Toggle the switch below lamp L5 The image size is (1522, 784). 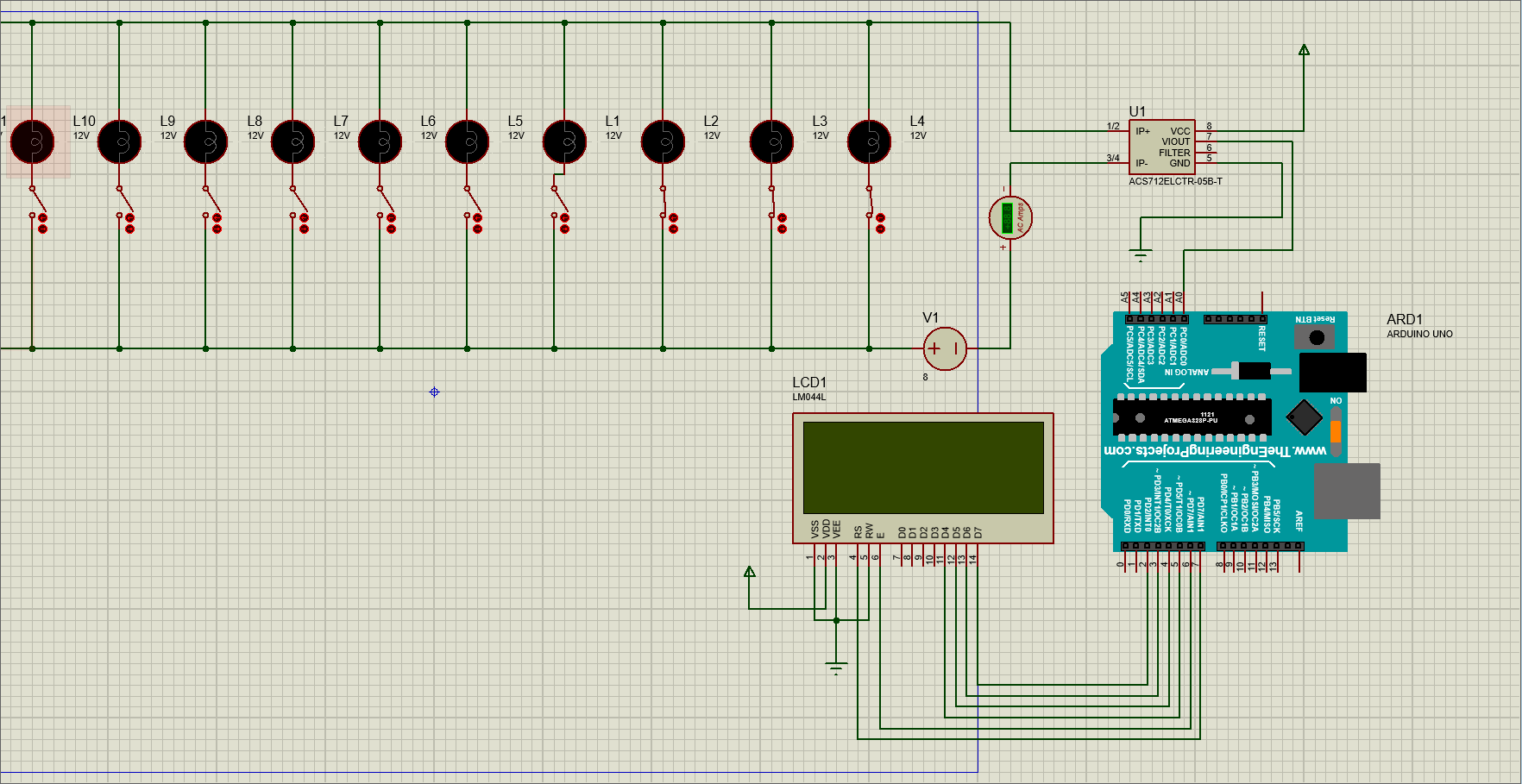[x=473, y=208]
